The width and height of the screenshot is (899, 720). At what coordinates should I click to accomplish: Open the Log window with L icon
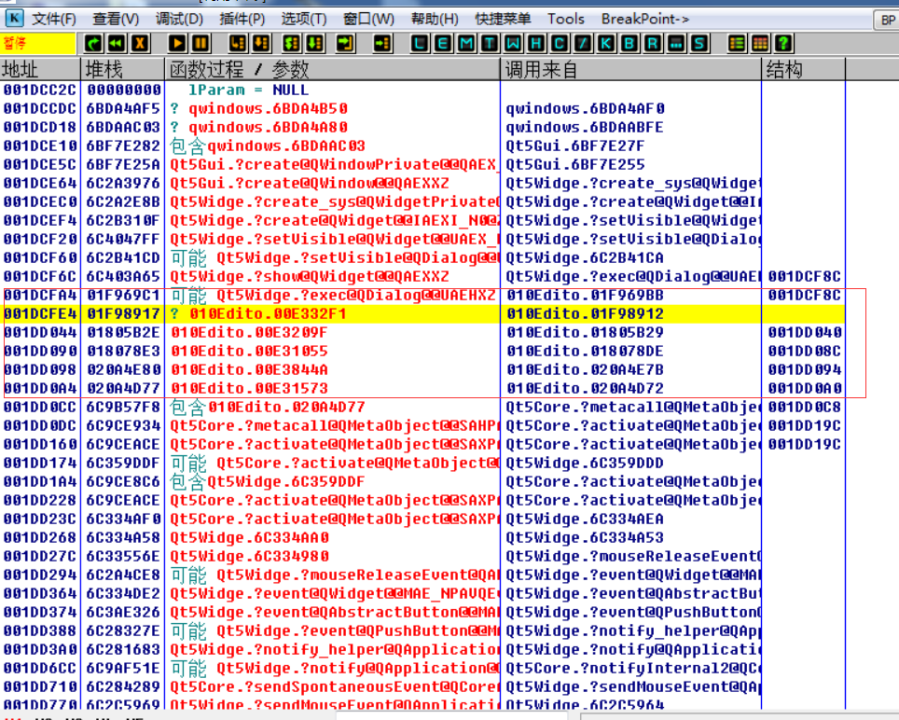tap(421, 43)
